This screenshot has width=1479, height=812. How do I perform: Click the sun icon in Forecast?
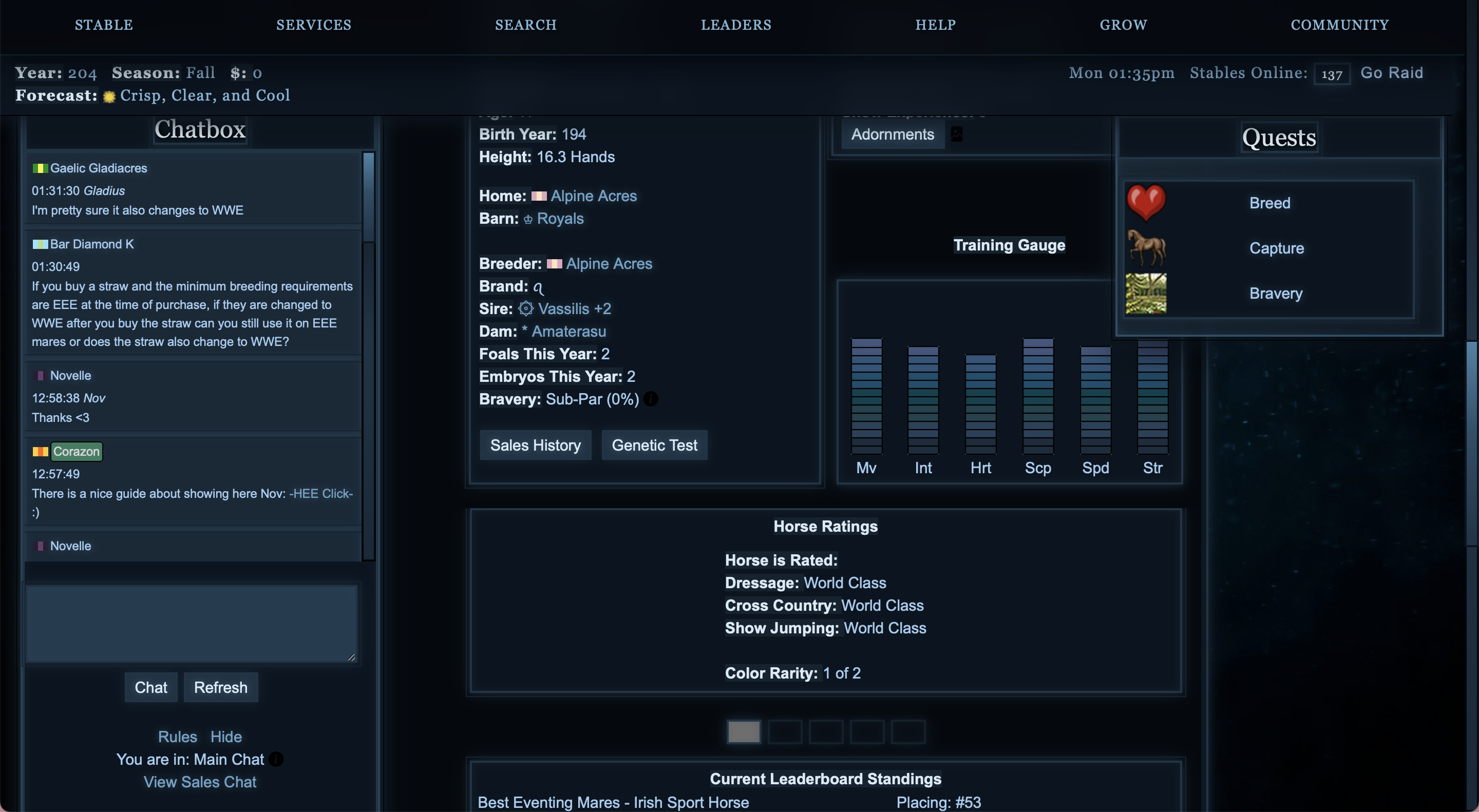[109, 96]
